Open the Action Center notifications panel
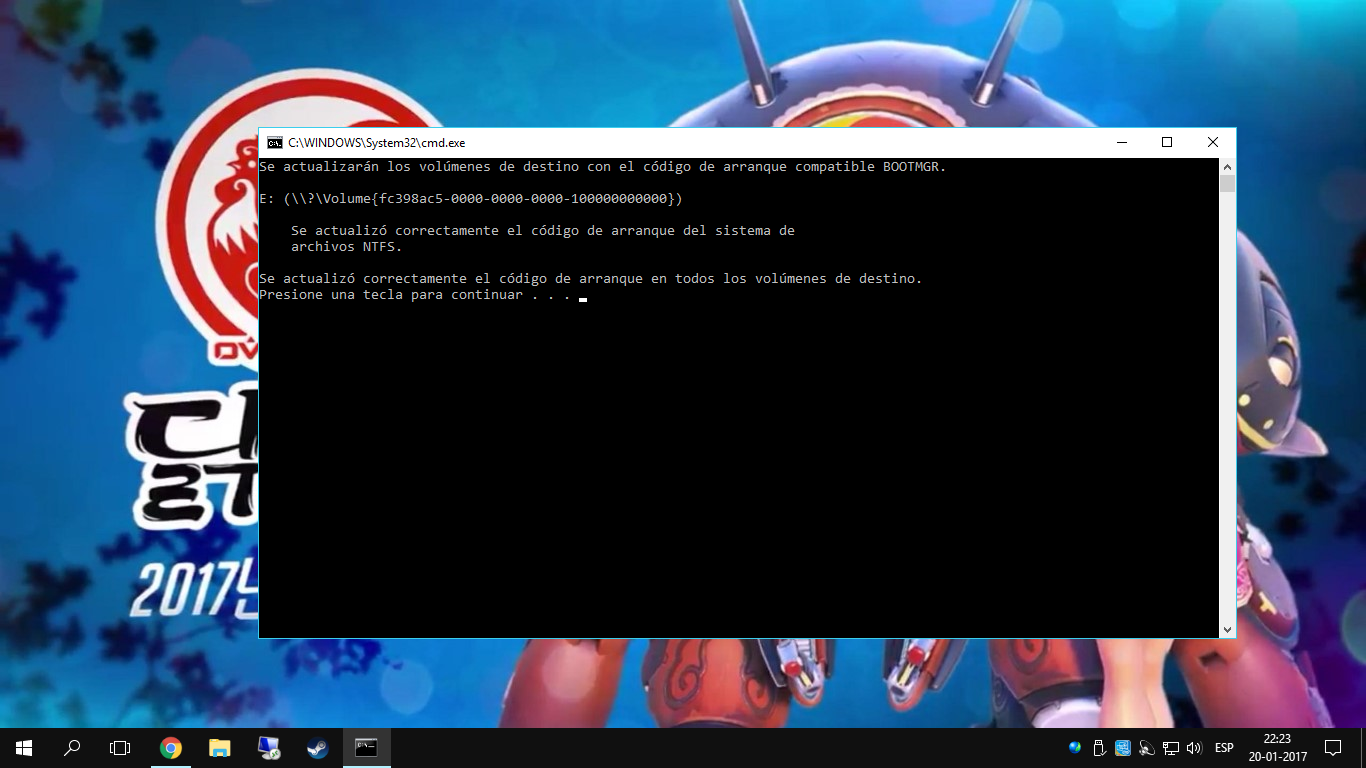Image resolution: width=1366 pixels, height=768 pixels. tap(1334, 748)
